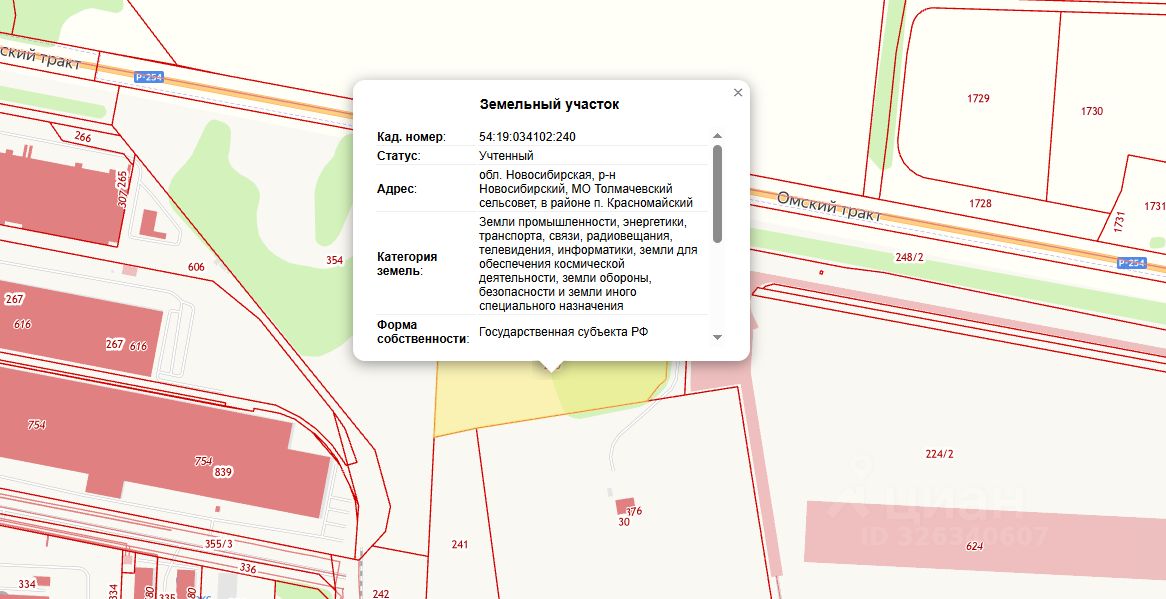Click the popup scrollbar up arrow
The height and width of the screenshot is (599, 1166).
coord(717,136)
